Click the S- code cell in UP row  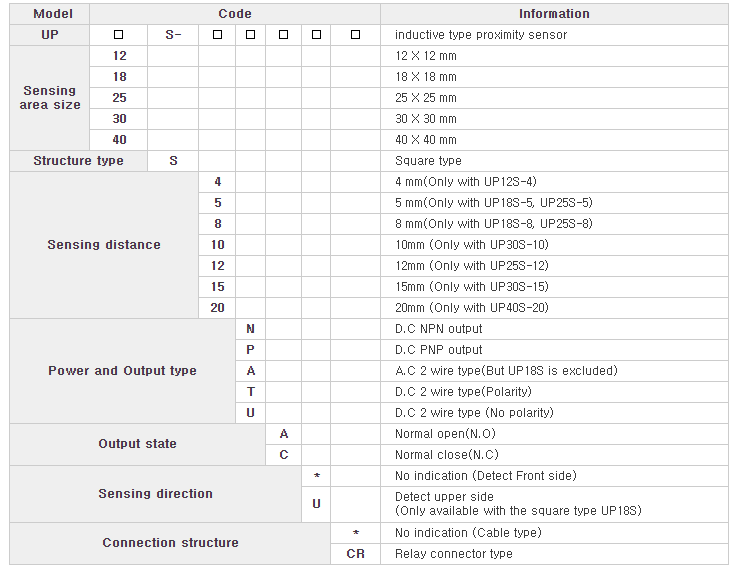[x=173, y=35]
